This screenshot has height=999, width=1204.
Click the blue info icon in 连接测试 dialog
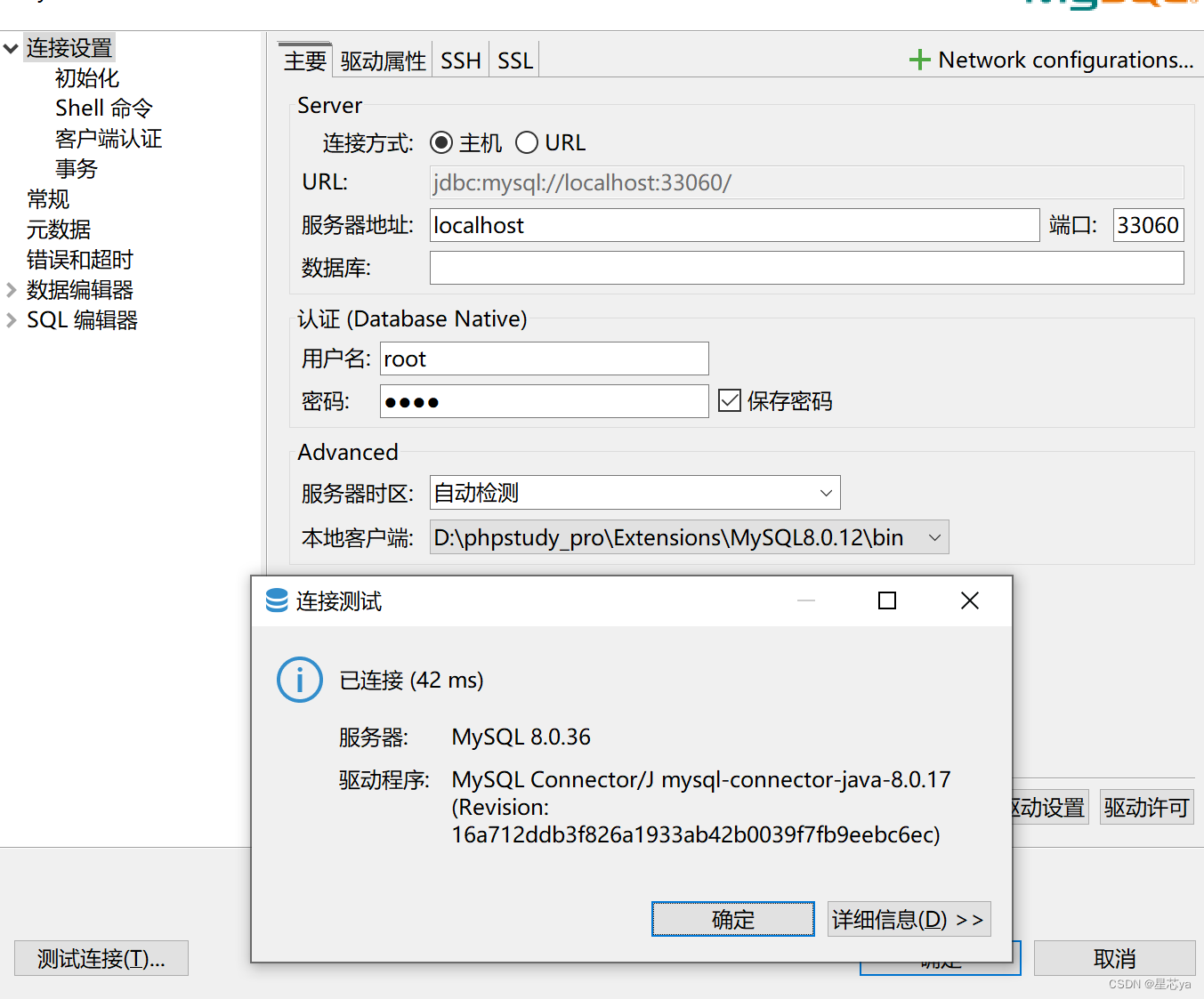point(300,680)
